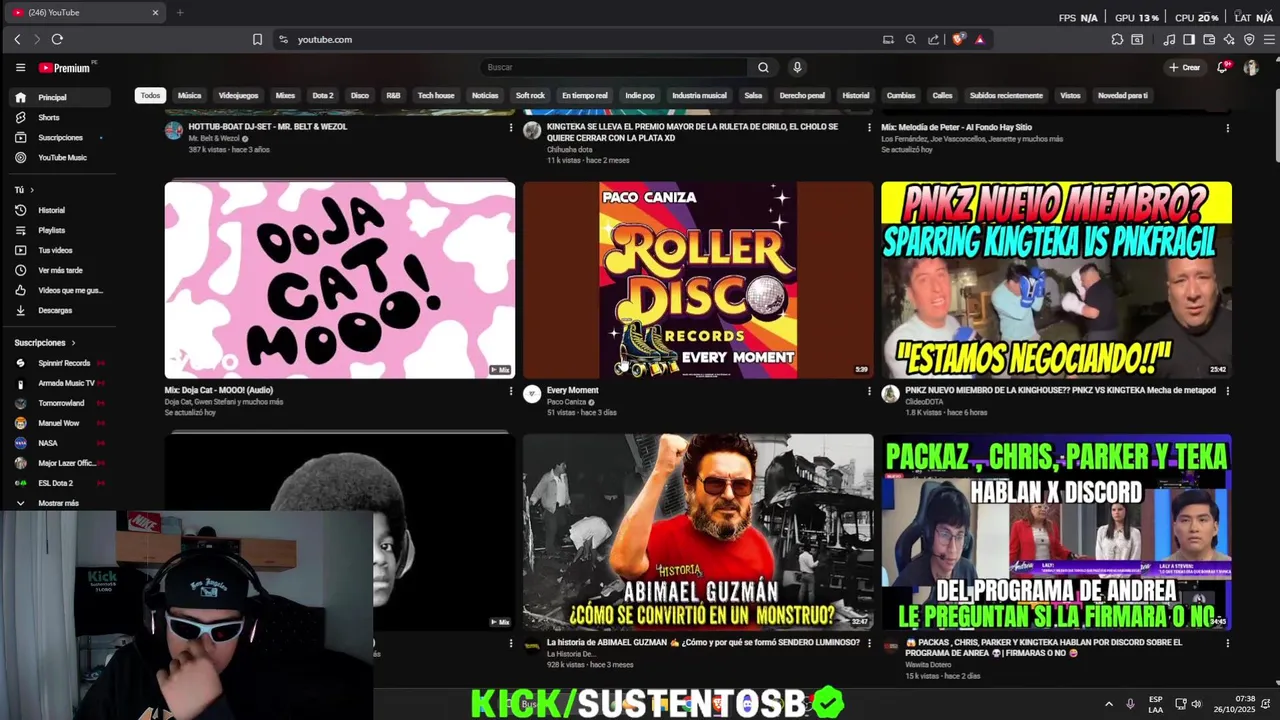The image size is (1280, 720).
Task: Open Ver más tarde list
Action: pos(58,271)
